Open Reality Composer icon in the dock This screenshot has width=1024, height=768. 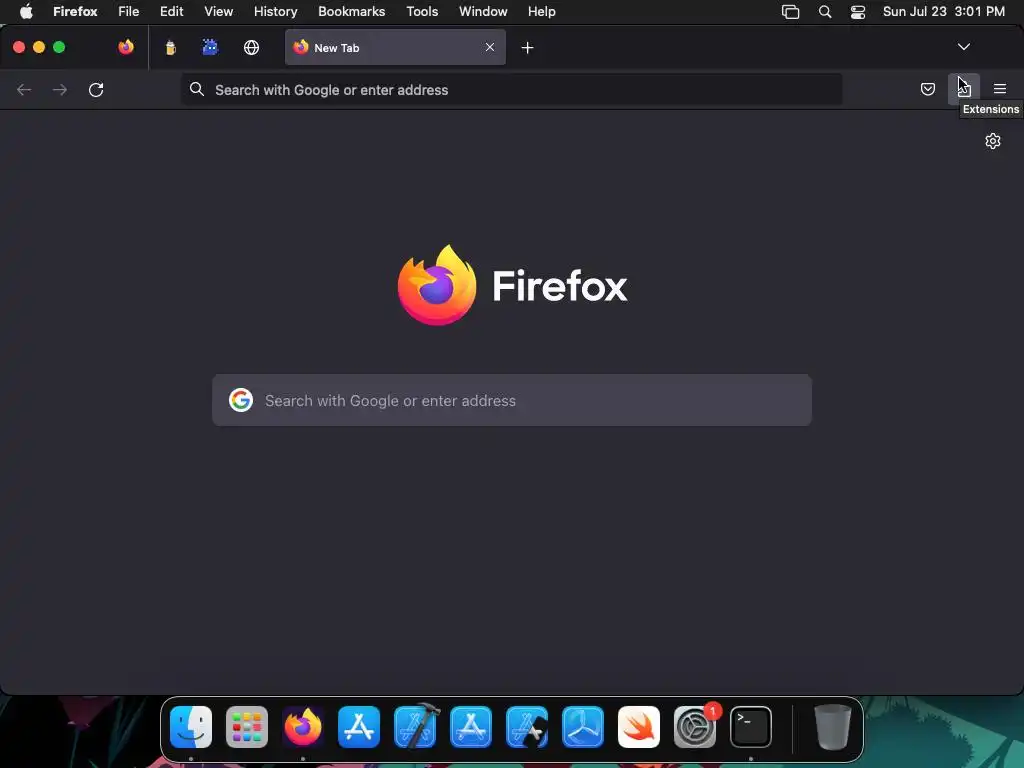(x=583, y=726)
